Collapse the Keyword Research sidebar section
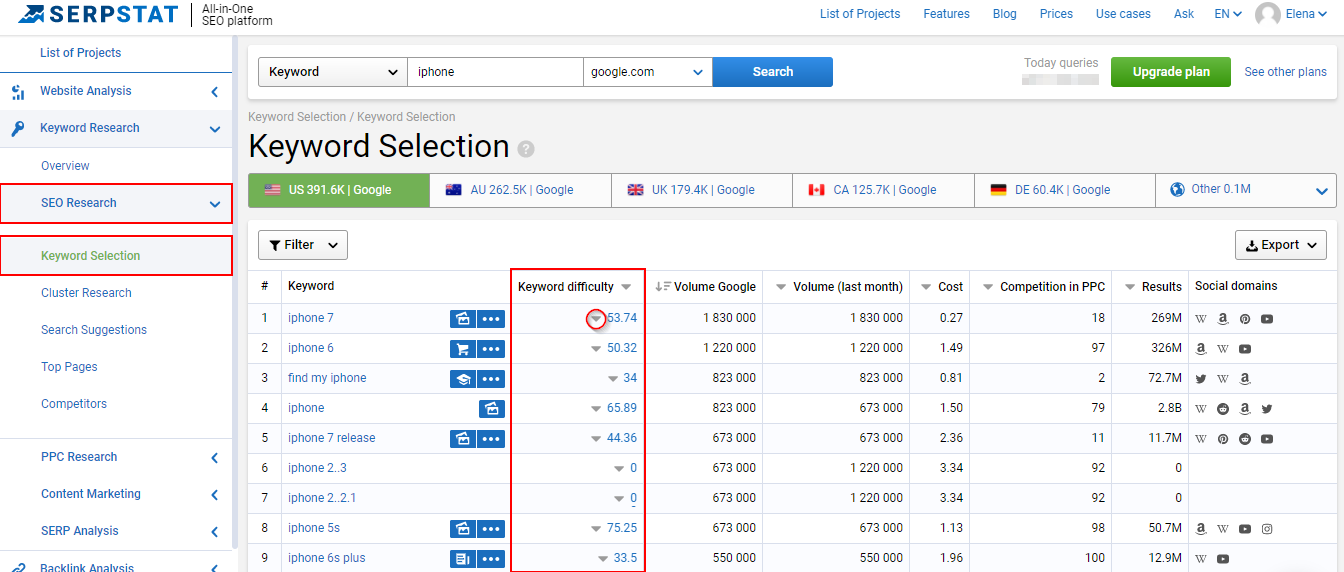Screen dimensions: 1344x572 [x=214, y=129]
